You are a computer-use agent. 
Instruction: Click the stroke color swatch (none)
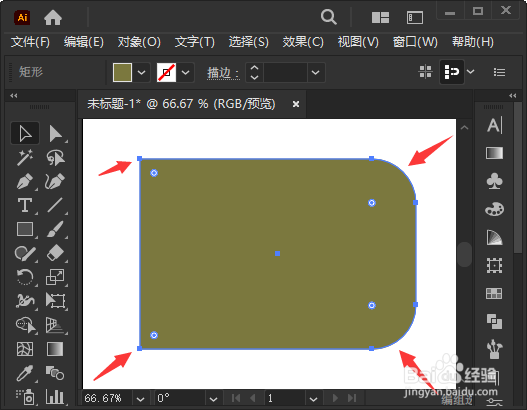pyautogui.click(x=166, y=72)
